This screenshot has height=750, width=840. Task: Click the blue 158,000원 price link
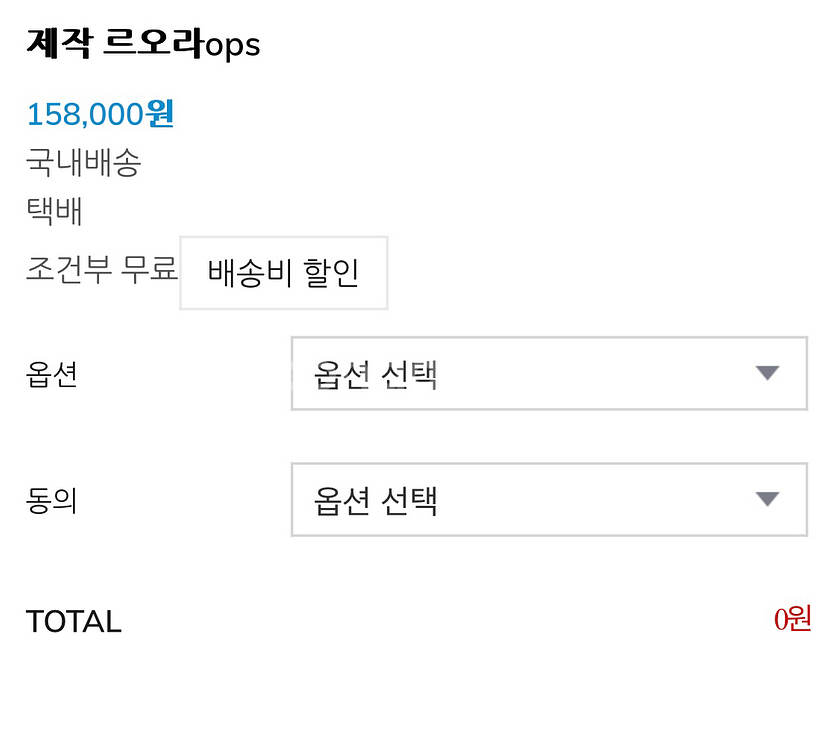(100, 114)
